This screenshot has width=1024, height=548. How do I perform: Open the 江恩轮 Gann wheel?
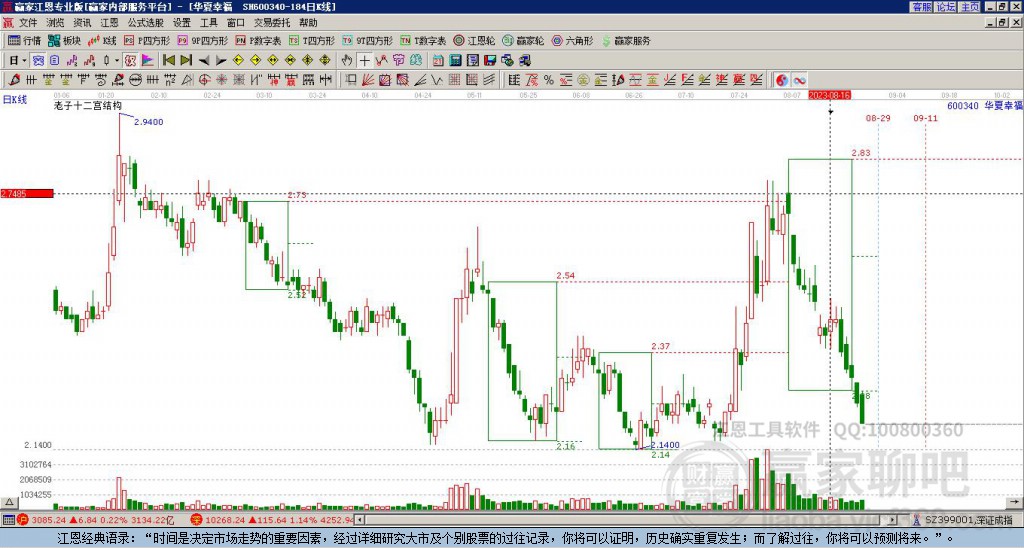(474, 40)
